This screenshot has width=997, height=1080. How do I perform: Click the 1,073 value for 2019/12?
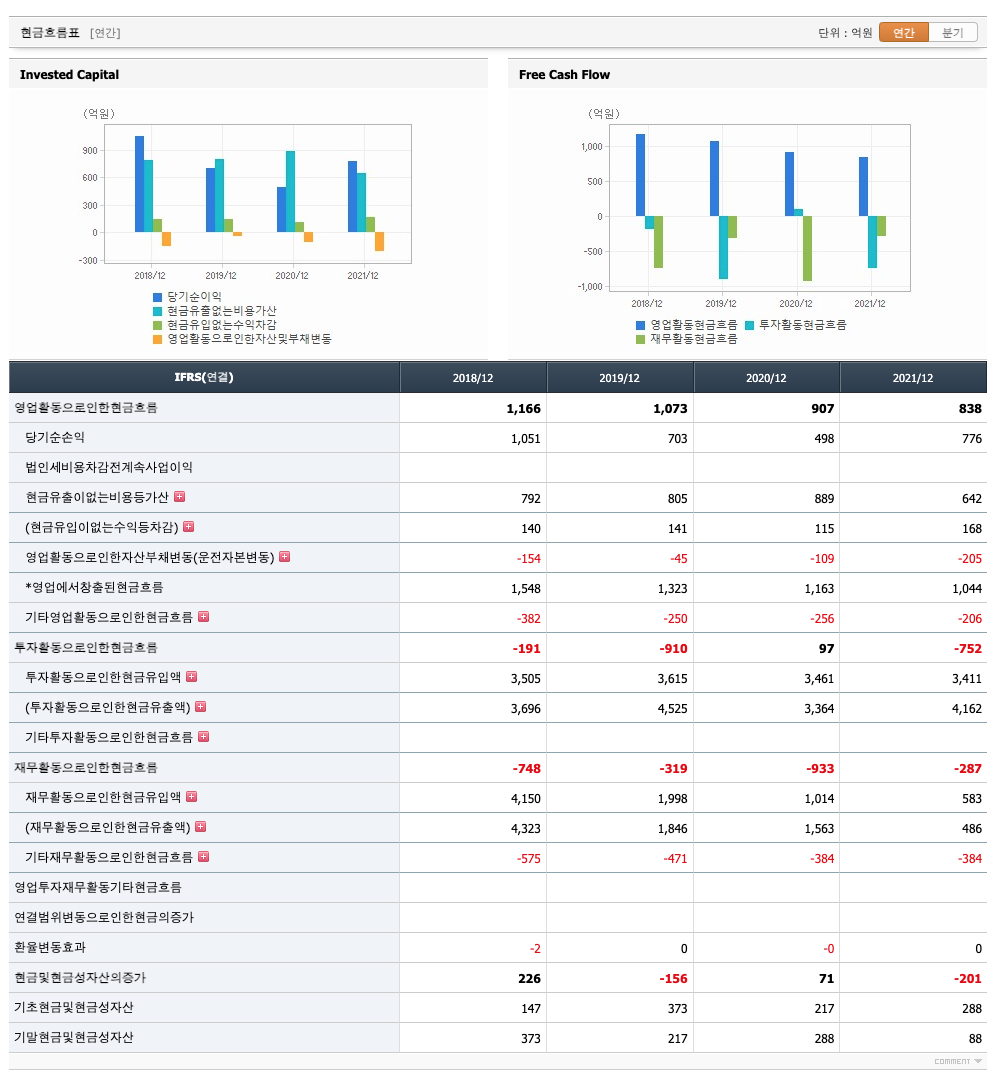[x=670, y=408]
